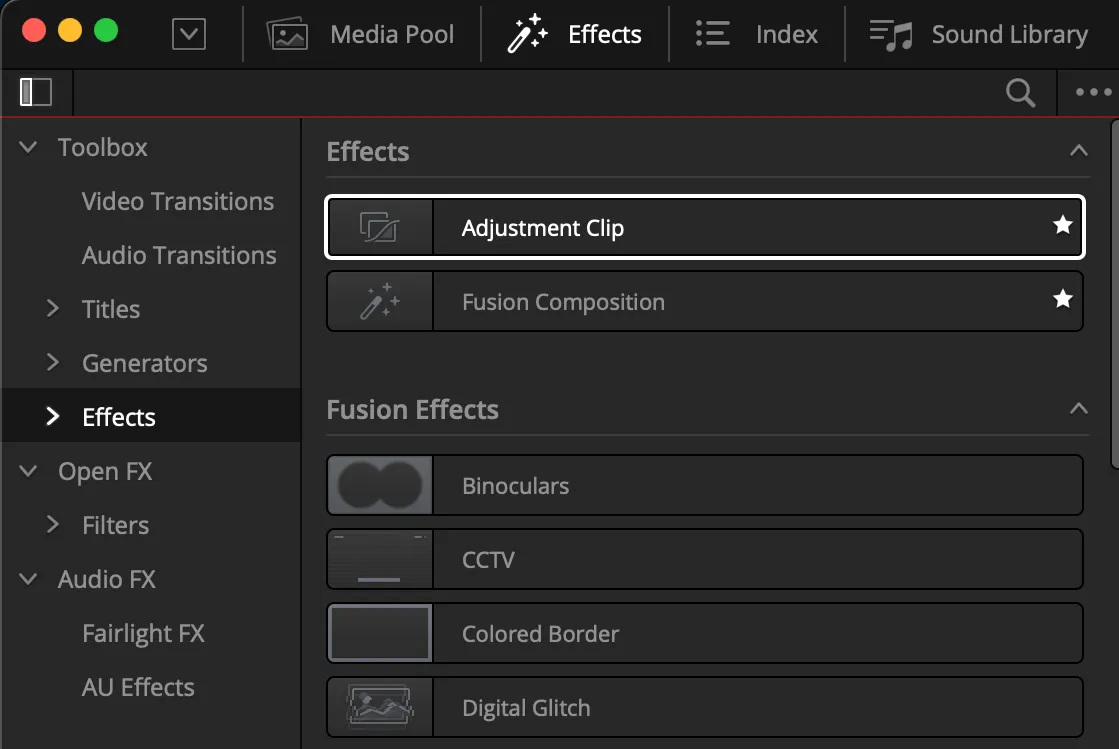Screen dimensions: 1119x749
Task: Click the Adjustment Clip icon thumbnail
Action: click(x=380, y=228)
